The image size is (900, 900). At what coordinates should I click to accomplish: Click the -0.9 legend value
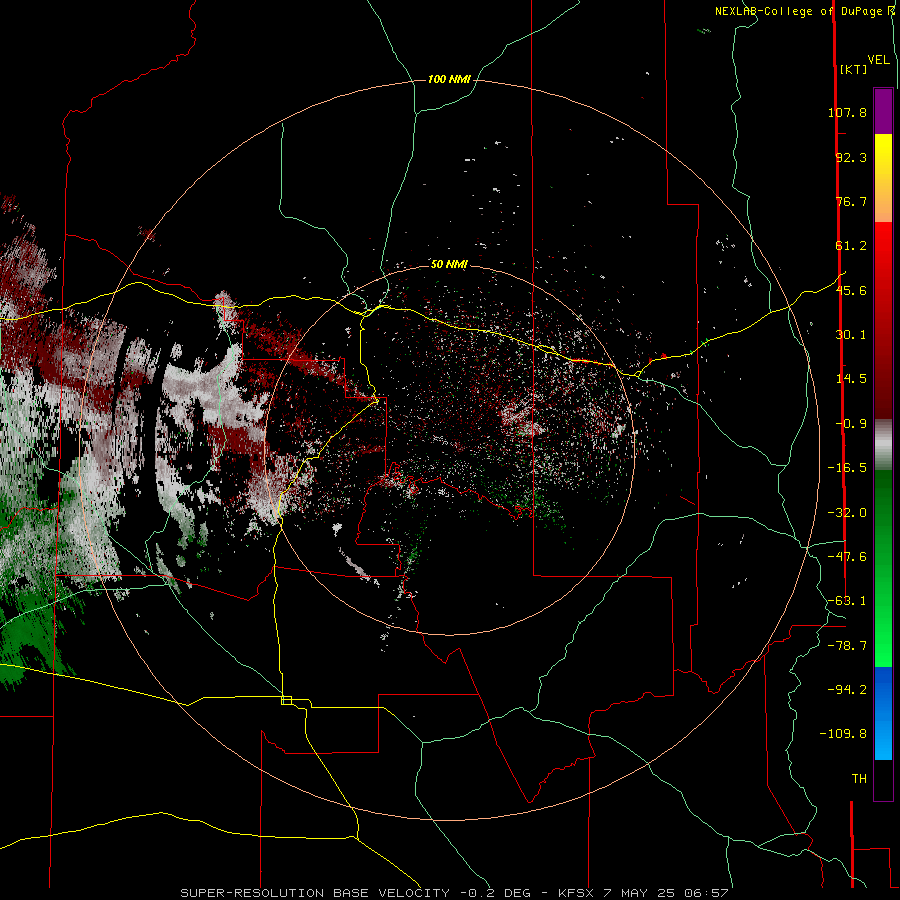[x=851, y=424]
